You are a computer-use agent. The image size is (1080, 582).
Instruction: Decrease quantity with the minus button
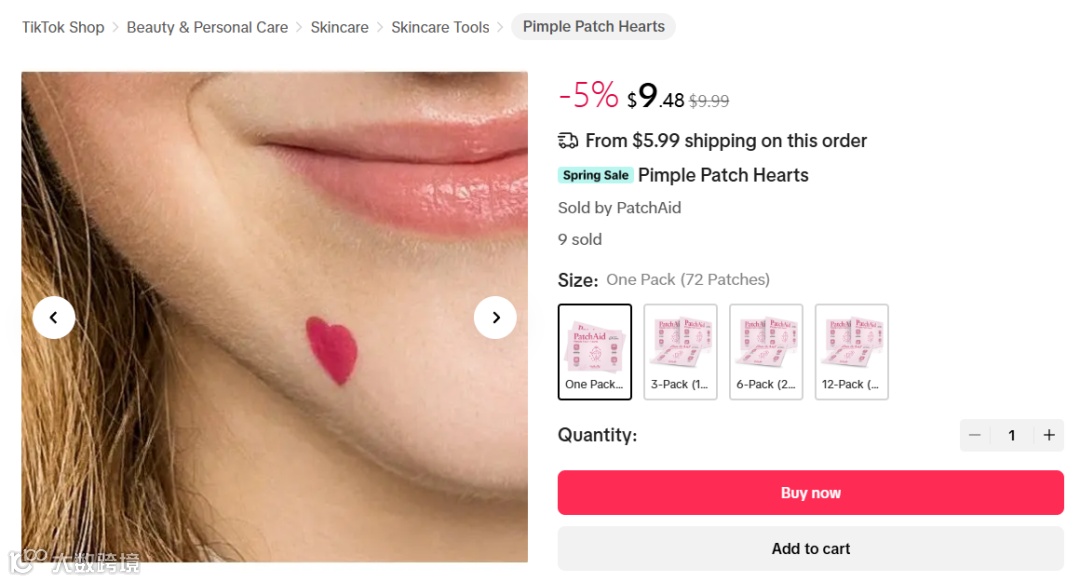click(x=974, y=435)
